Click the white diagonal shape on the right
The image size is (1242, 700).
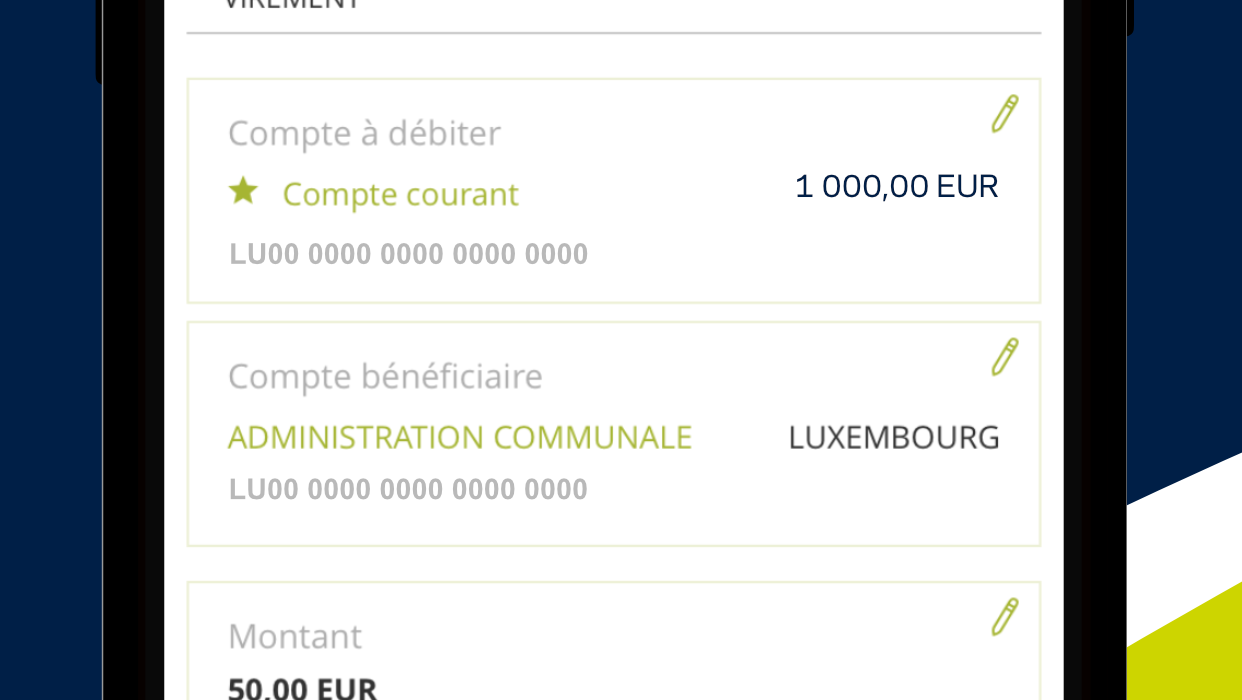(x=1185, y=540)
